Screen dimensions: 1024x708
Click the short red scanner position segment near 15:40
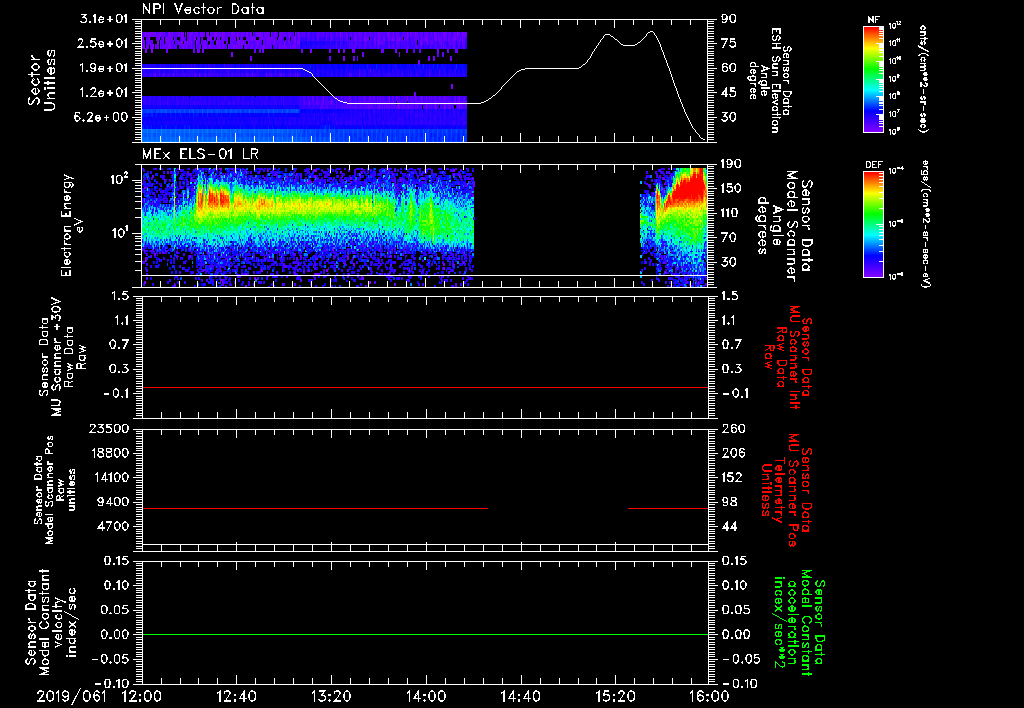point(667,508)
